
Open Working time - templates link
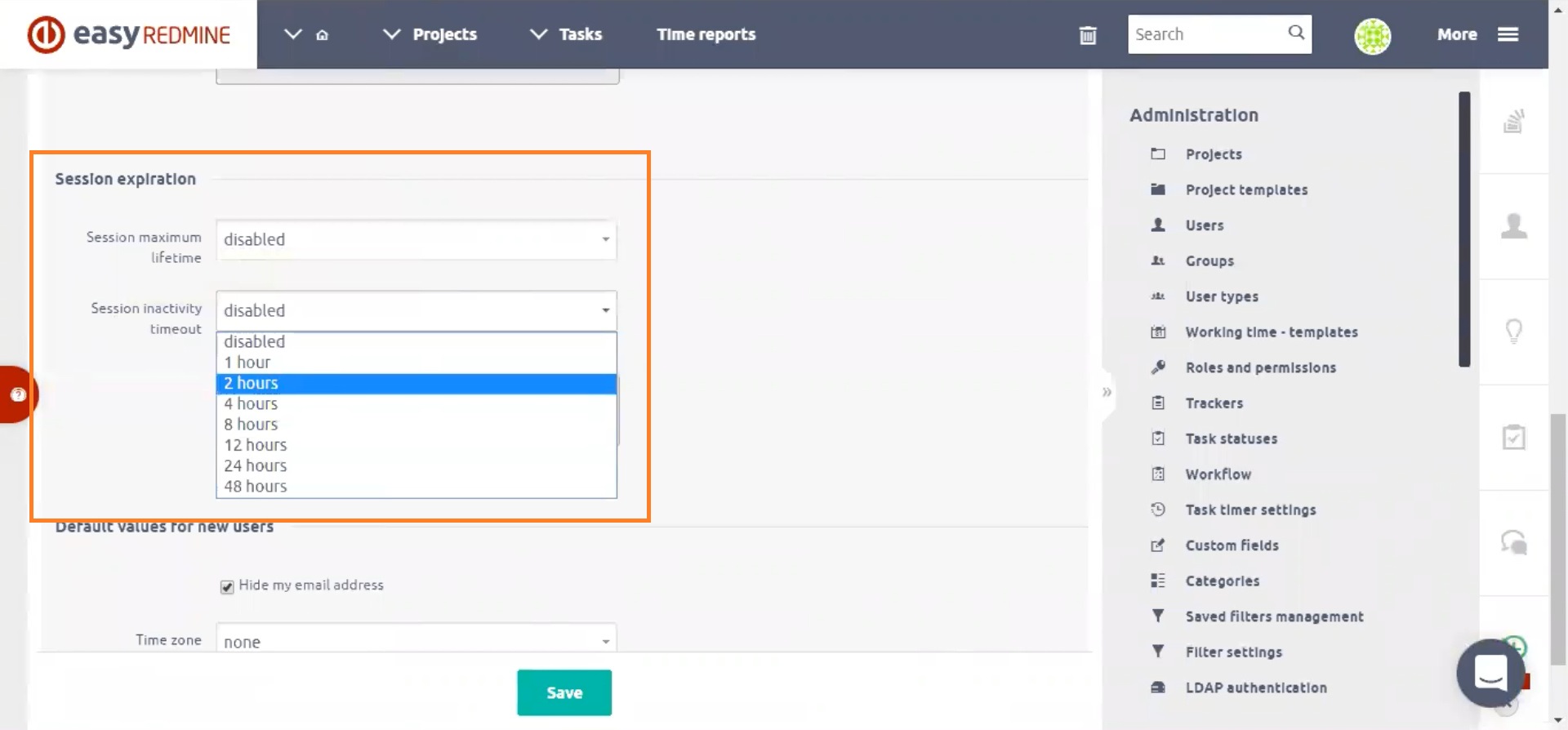(x=1272, y=332)
